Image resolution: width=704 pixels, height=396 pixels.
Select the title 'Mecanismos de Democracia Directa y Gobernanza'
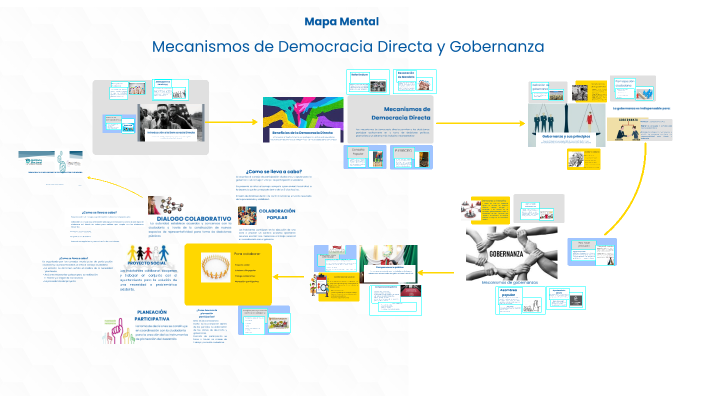[348, 47]
